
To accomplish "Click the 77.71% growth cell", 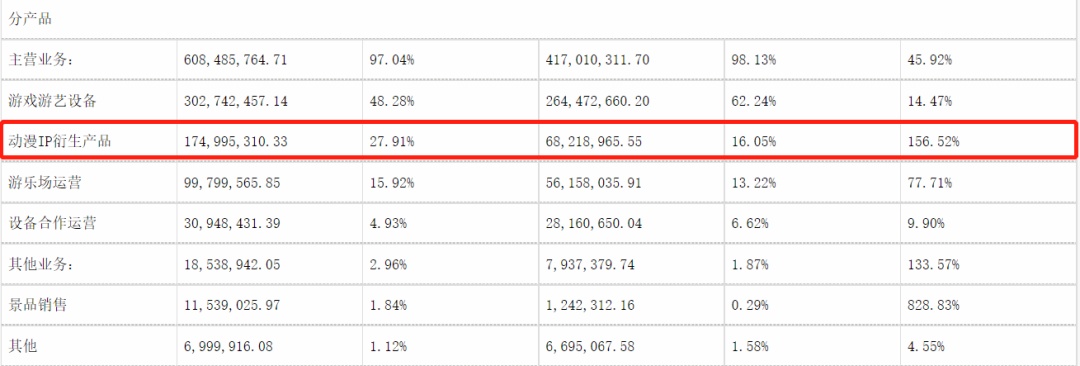I will click(x=930, y=183).
